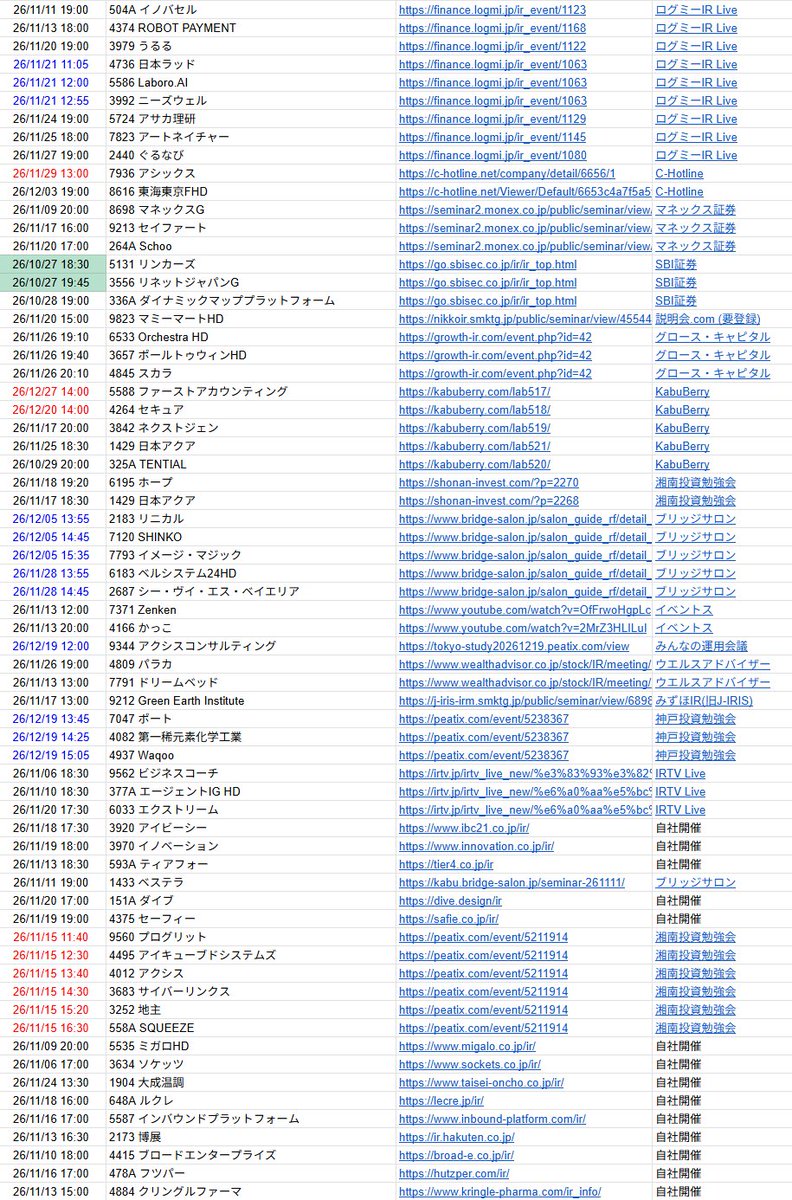Select the cell 5586 Laboro.AI
Screen dimensions: 792x1200
148,82
